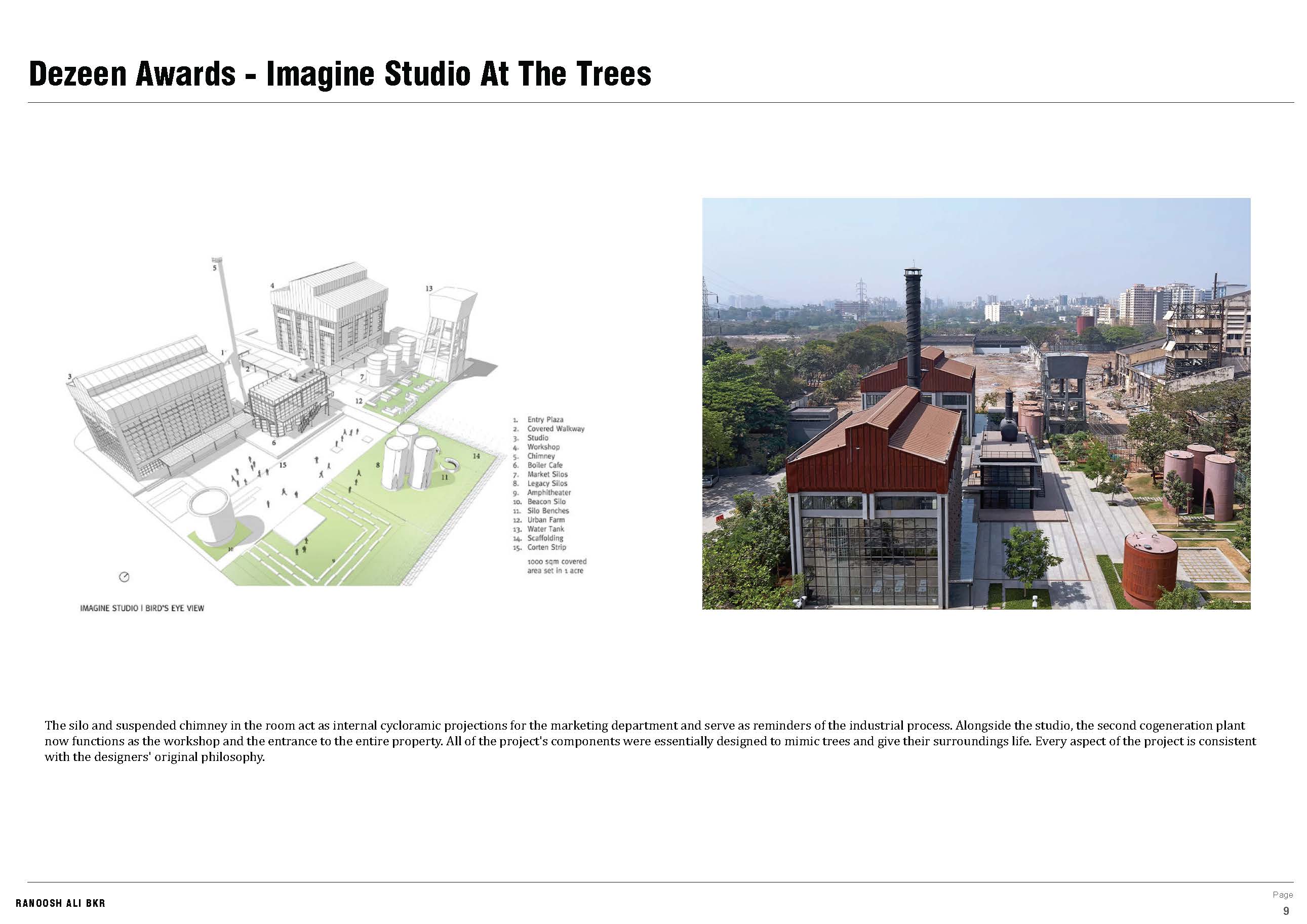Click the 'Entry Plaza' legend entry
This screenshot has width=1307, height=924.
coord(547,420)
